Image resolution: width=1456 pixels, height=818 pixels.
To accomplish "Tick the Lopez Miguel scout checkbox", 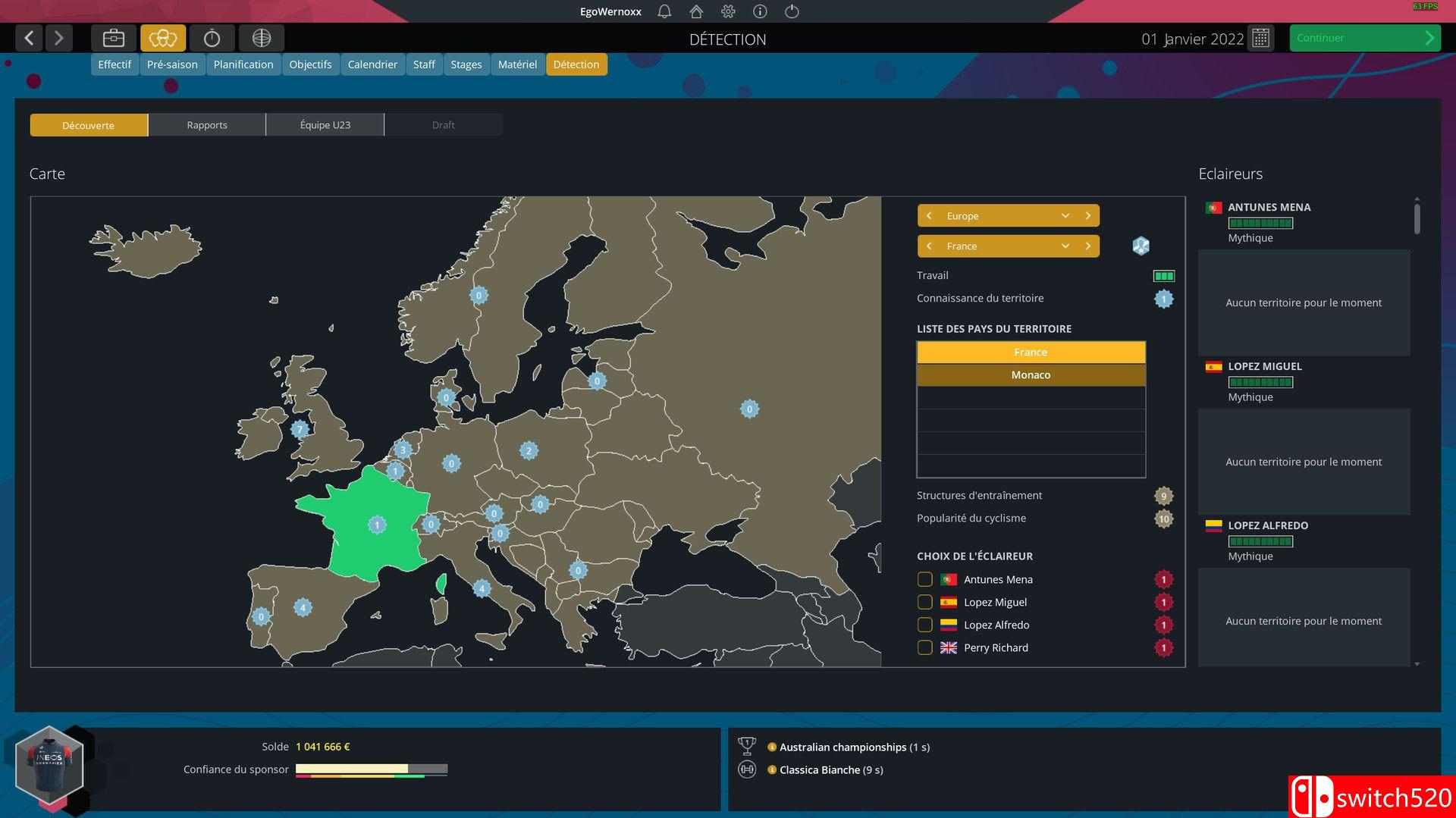I will [924, 603].
